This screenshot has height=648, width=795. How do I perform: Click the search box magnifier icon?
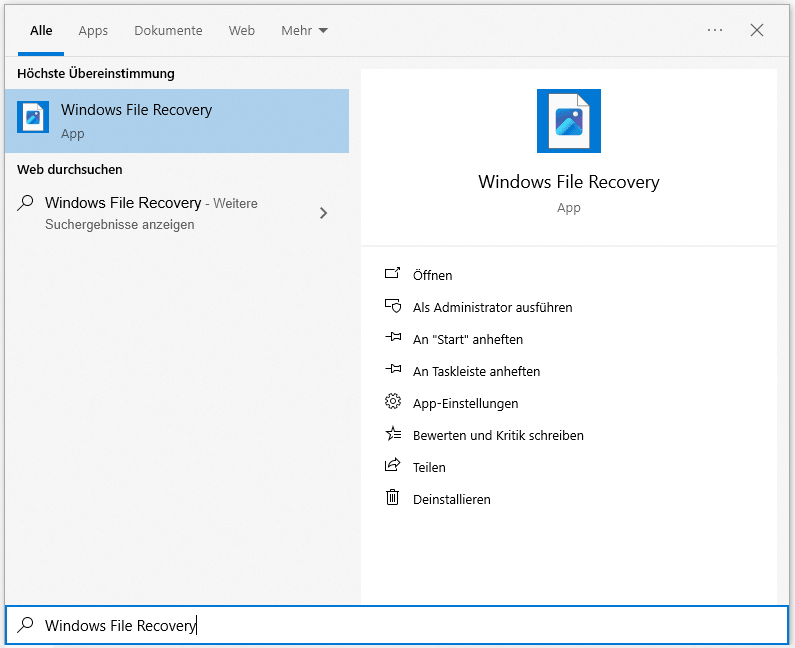pos(25,625)
